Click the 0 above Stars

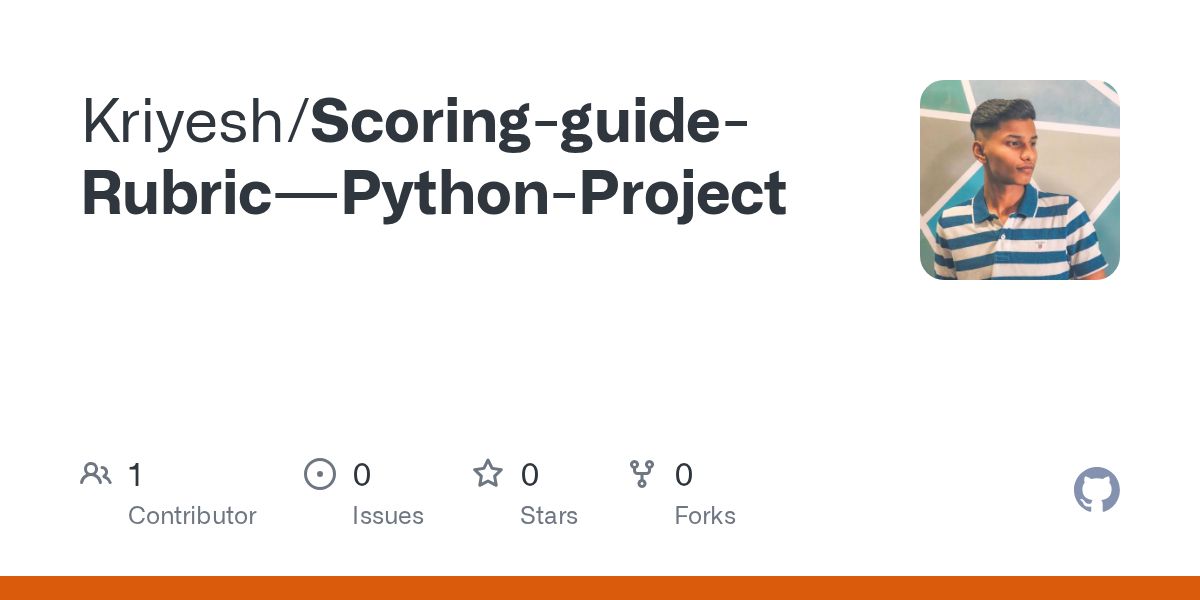click(x=530, y=474)
